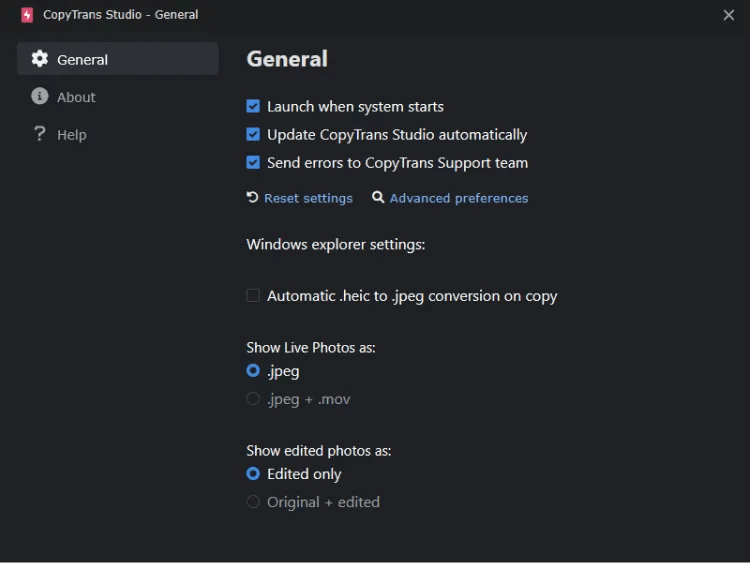This screenshot has height=563, width=750.
Task: Choose the Original + edited option
Action: [254, 502]
